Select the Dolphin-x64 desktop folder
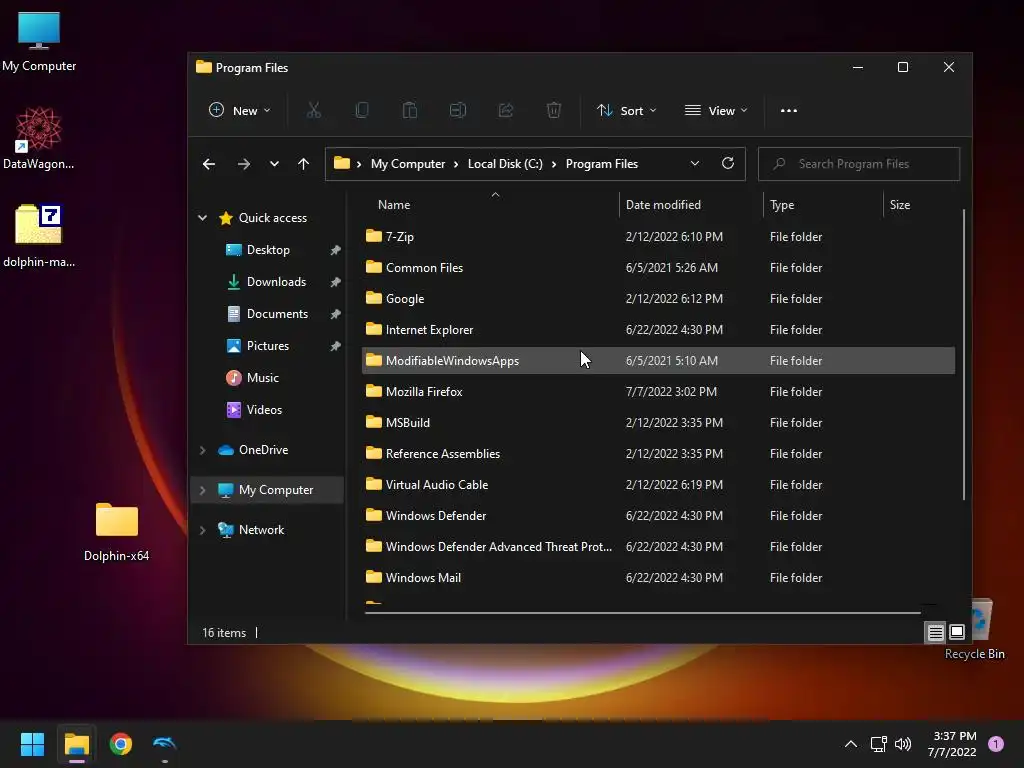The width and height of the screenshot is (1024, 768). pos(117,531)
